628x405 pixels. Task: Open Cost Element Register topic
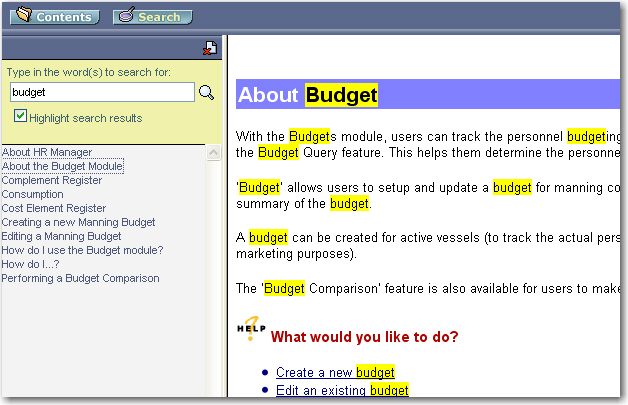(x=53, y=208)
